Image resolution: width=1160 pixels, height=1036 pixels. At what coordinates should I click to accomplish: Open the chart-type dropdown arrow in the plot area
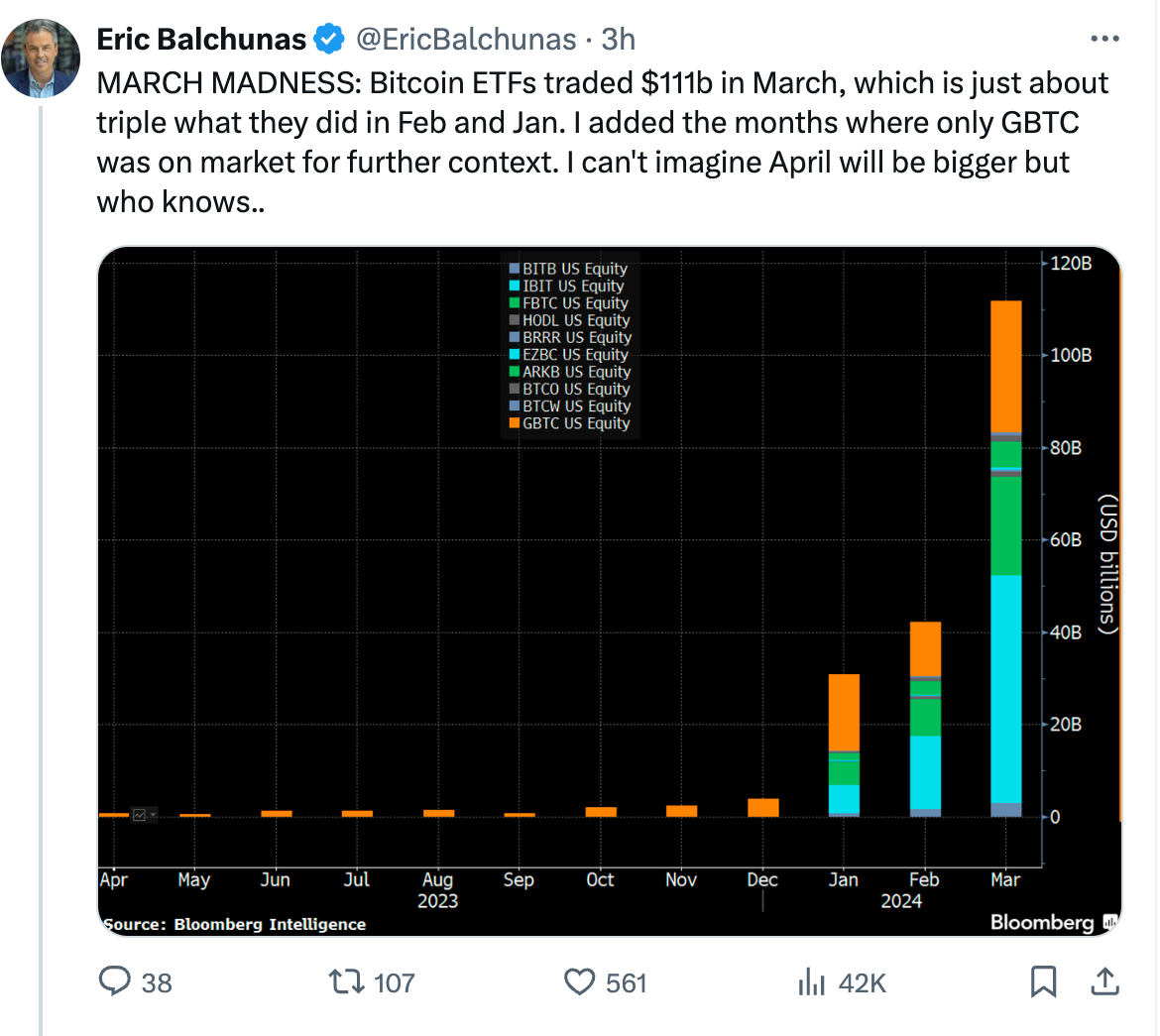click(153, 814)
